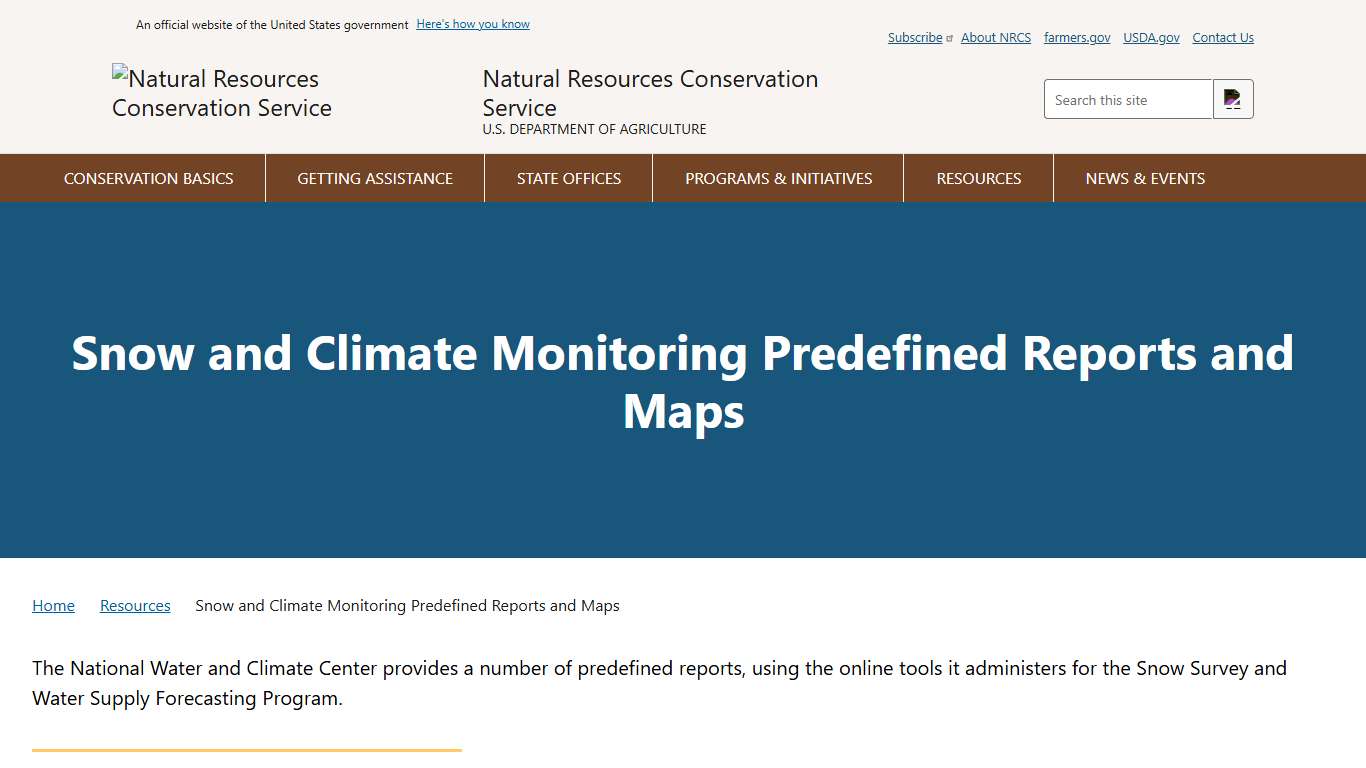The width and height of the screenshot is (1366, 768).
Task: Click the external-link icon beside Subscribe
Action: (948, 38)
